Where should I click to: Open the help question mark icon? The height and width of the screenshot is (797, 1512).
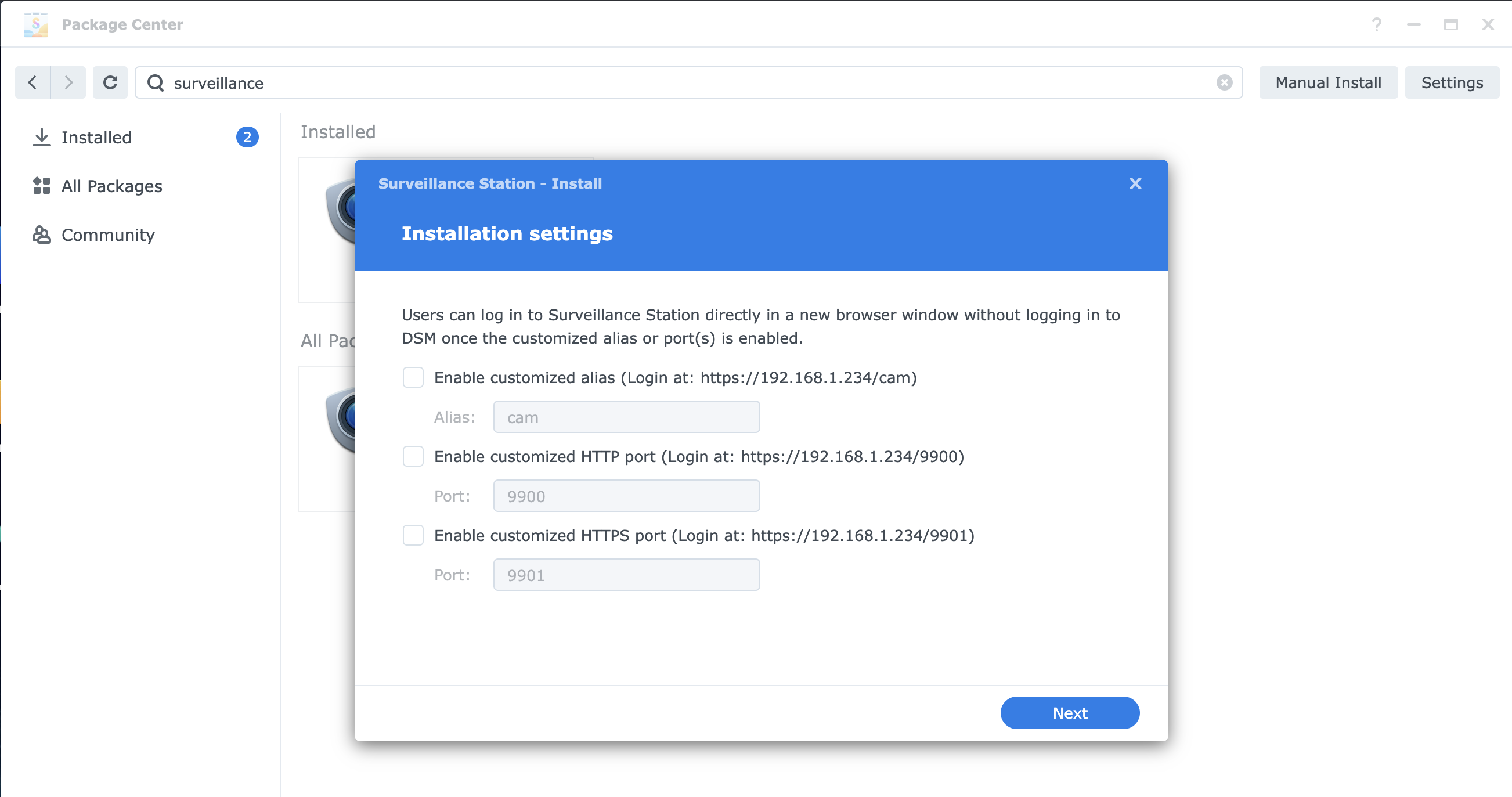[x=1376, y=24]
